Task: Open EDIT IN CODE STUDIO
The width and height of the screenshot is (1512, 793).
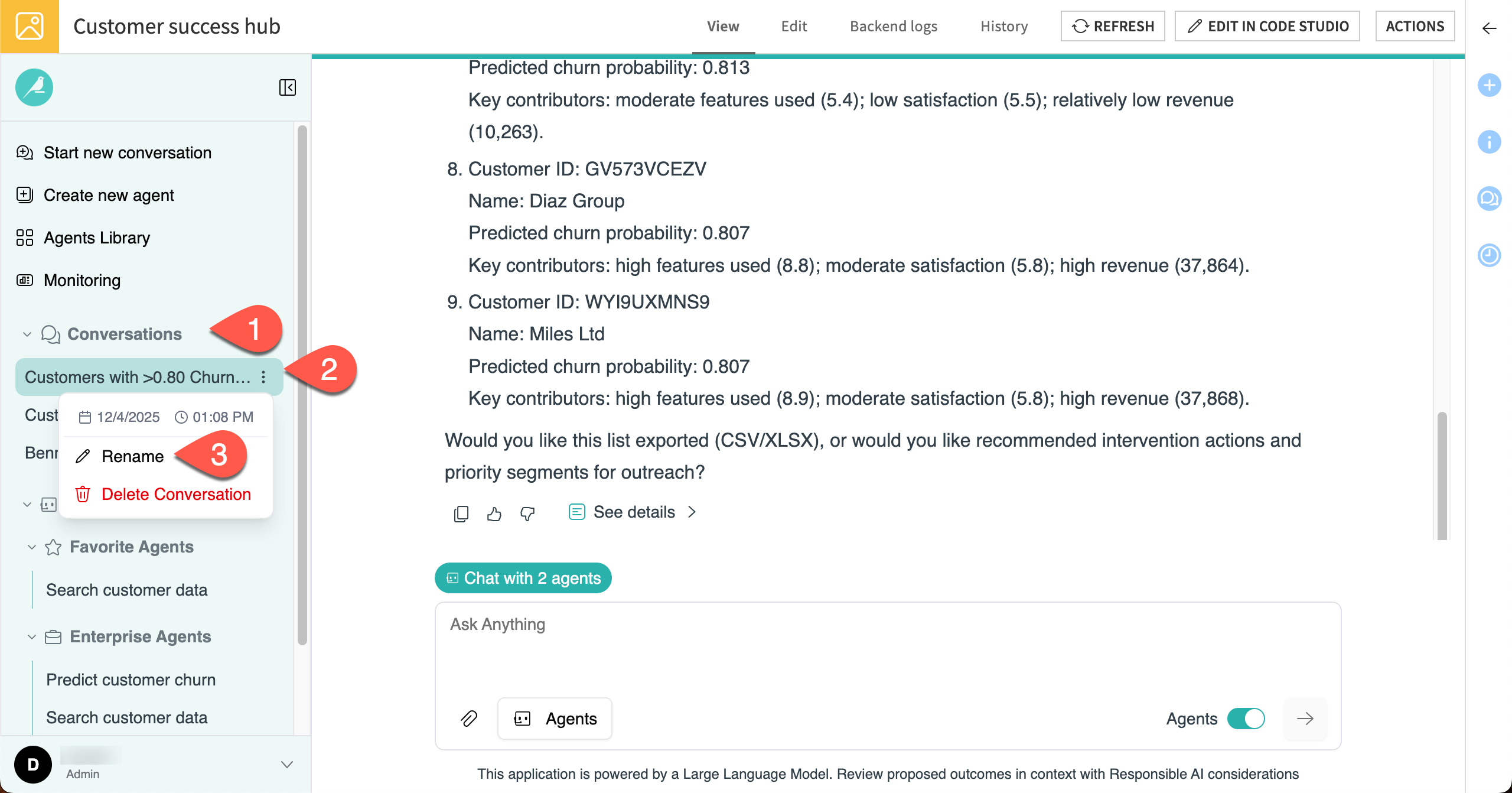Action: [x=1267, y=25]
